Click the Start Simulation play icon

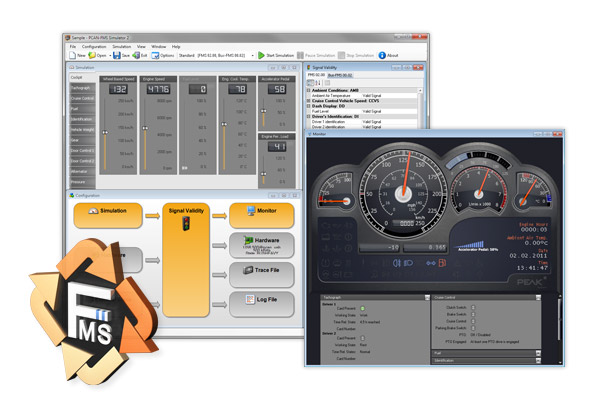(x=263, y=55)
